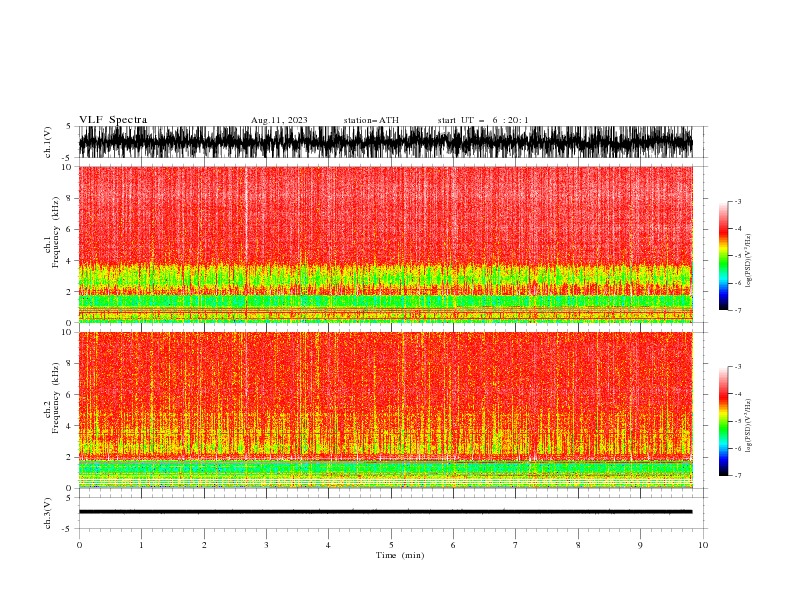792x612 pixels.
Task: Click inside the ch.1 spectrogram panel
Action: tap(385, 244)
